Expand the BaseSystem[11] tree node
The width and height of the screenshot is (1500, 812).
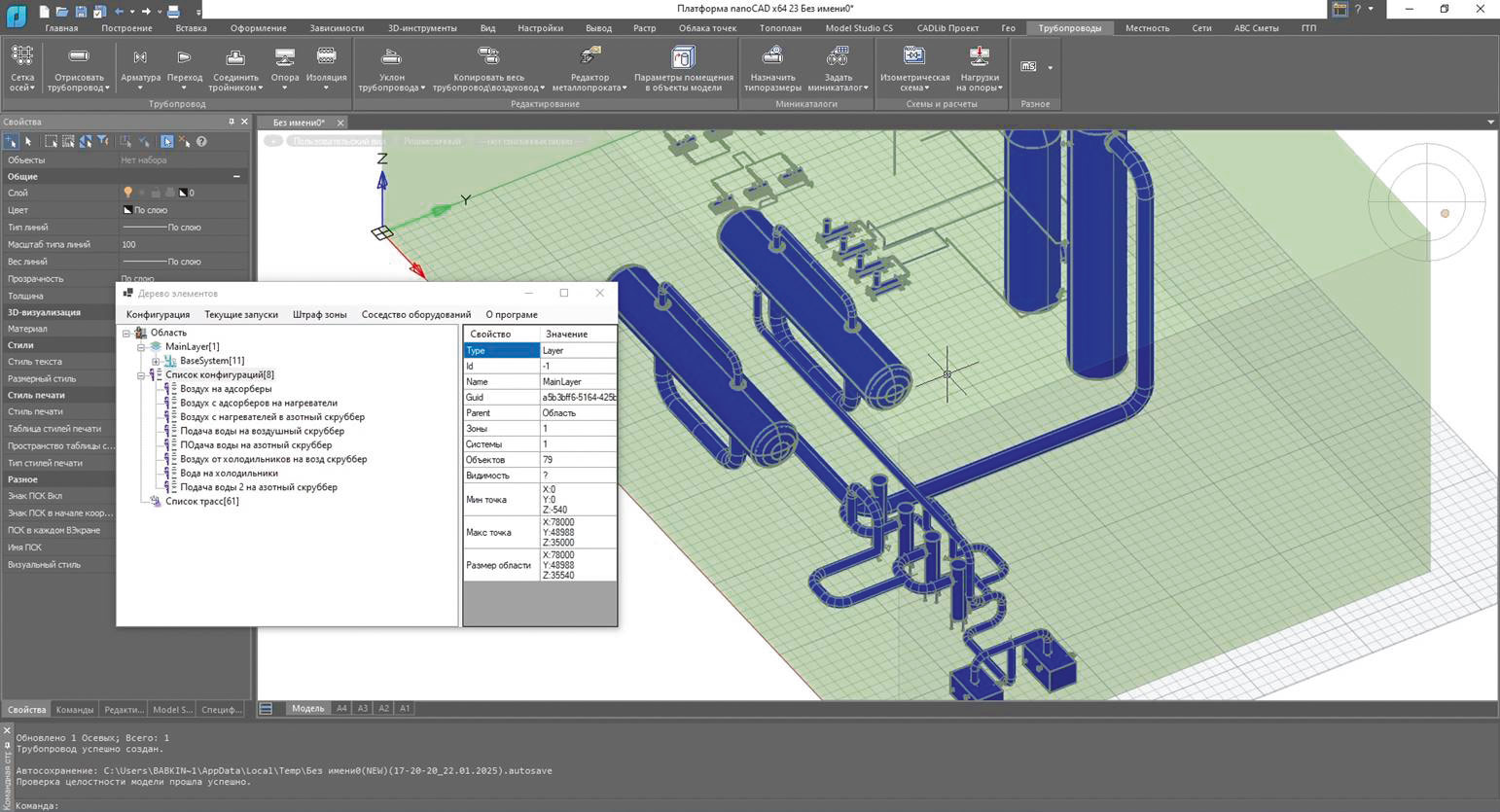pos(156,361)
